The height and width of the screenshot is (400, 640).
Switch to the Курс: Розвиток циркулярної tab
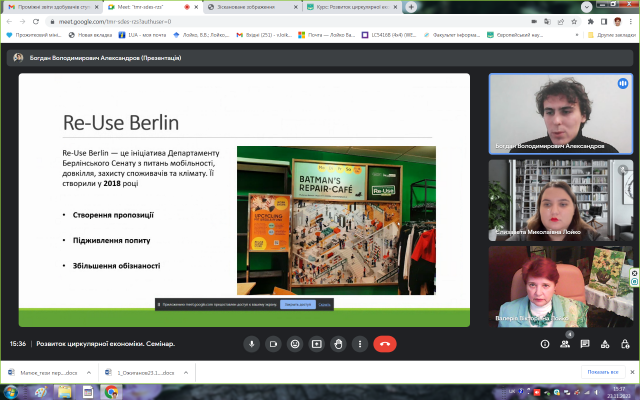click(x=352, y=6)
